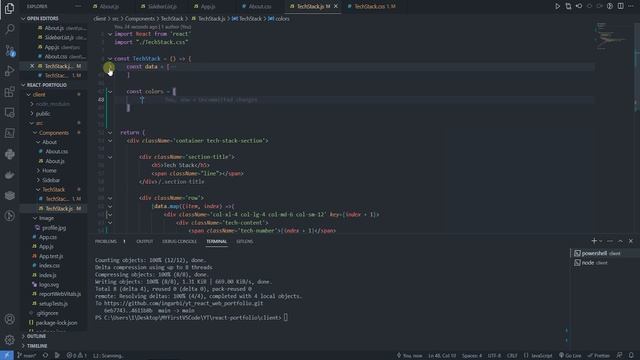Select the node terminal instance
This screenshot has width=640, height=360.
(x=603, y=262)
